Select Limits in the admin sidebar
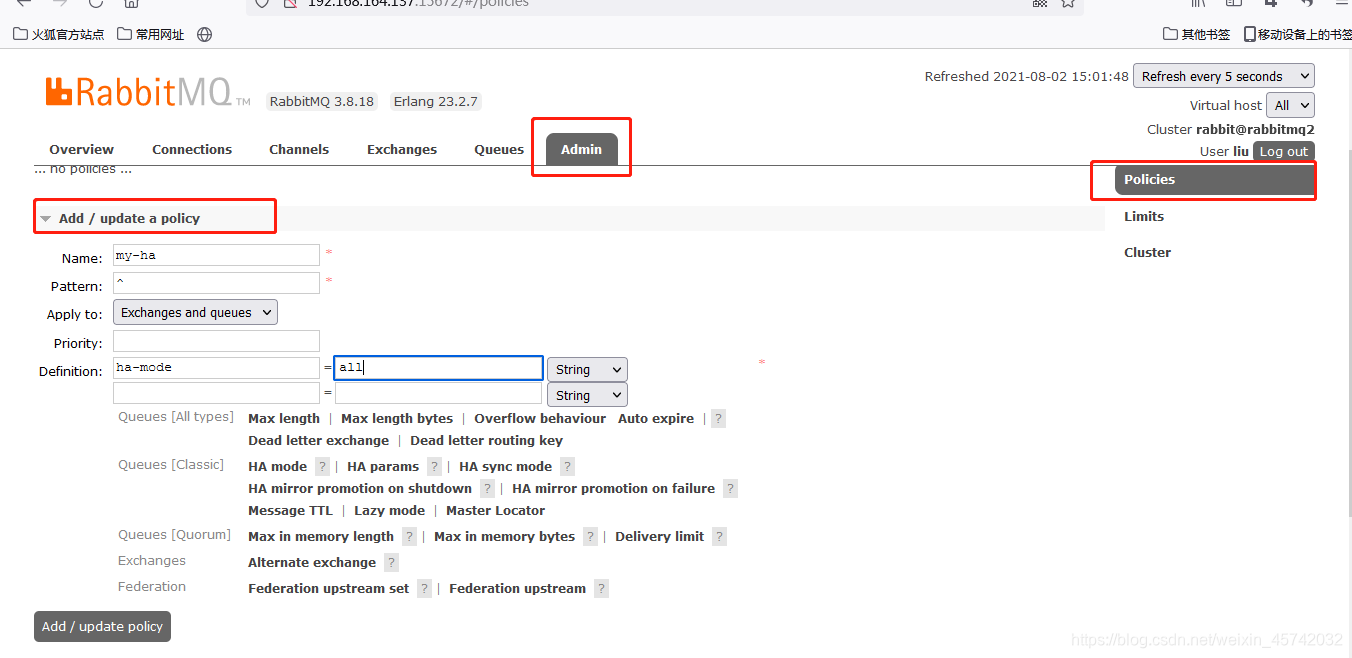This screenshot has height=658, width=1352. point(1144,216)
